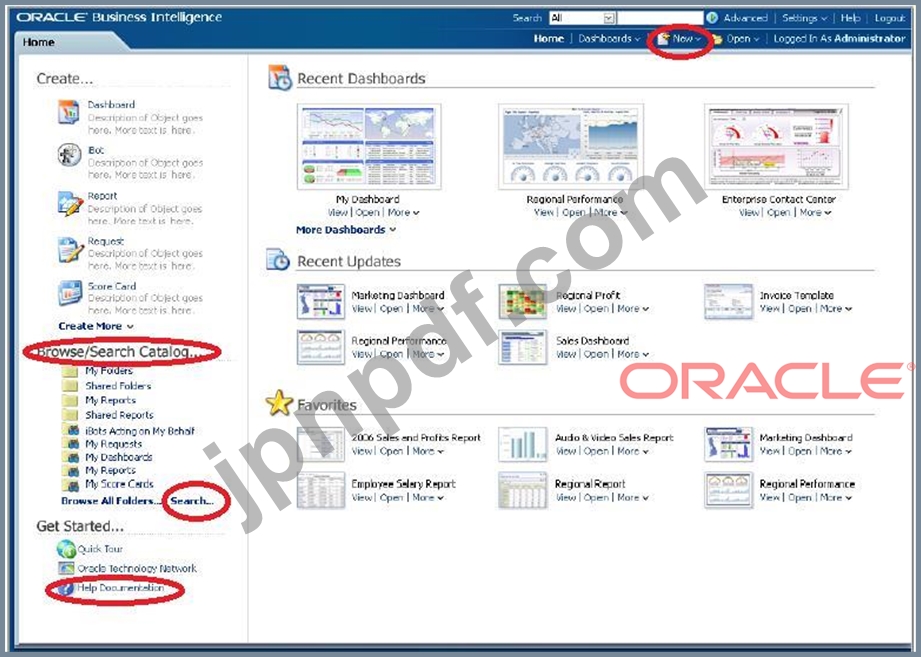This screenshot has width=921, height=657.
Task: Click the Bot create icon
Action: coord(69,157)
